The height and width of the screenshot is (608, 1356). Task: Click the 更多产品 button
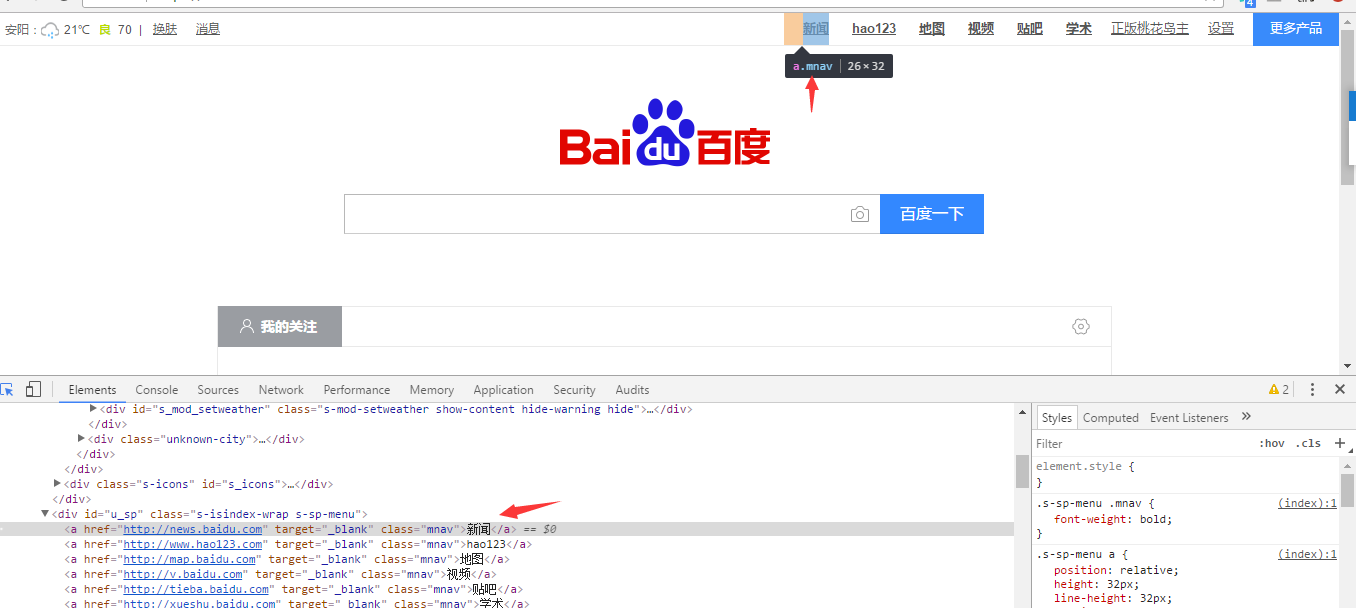[x=1296, y=29]
